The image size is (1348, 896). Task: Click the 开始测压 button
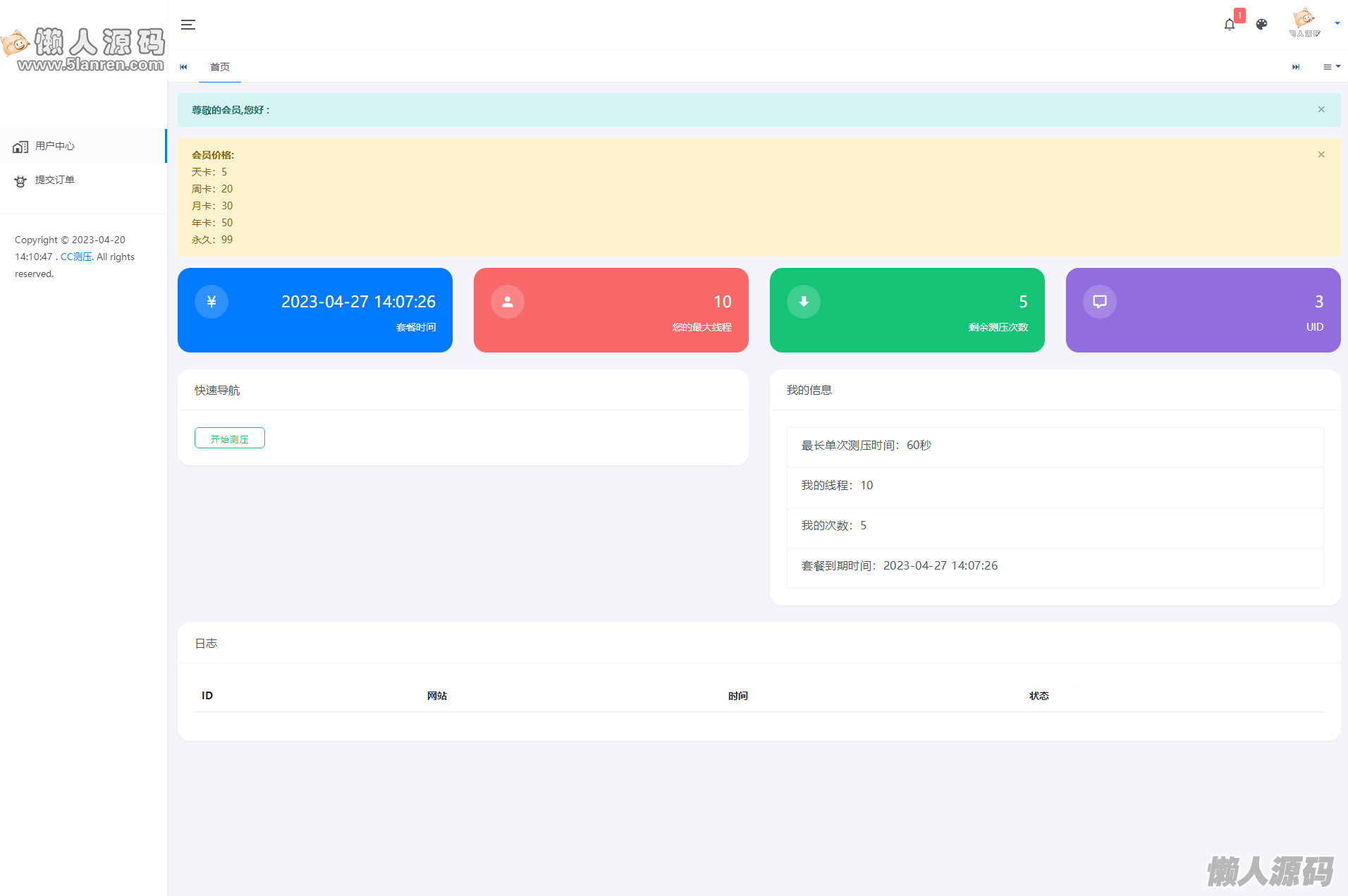[x=230, y=438]
